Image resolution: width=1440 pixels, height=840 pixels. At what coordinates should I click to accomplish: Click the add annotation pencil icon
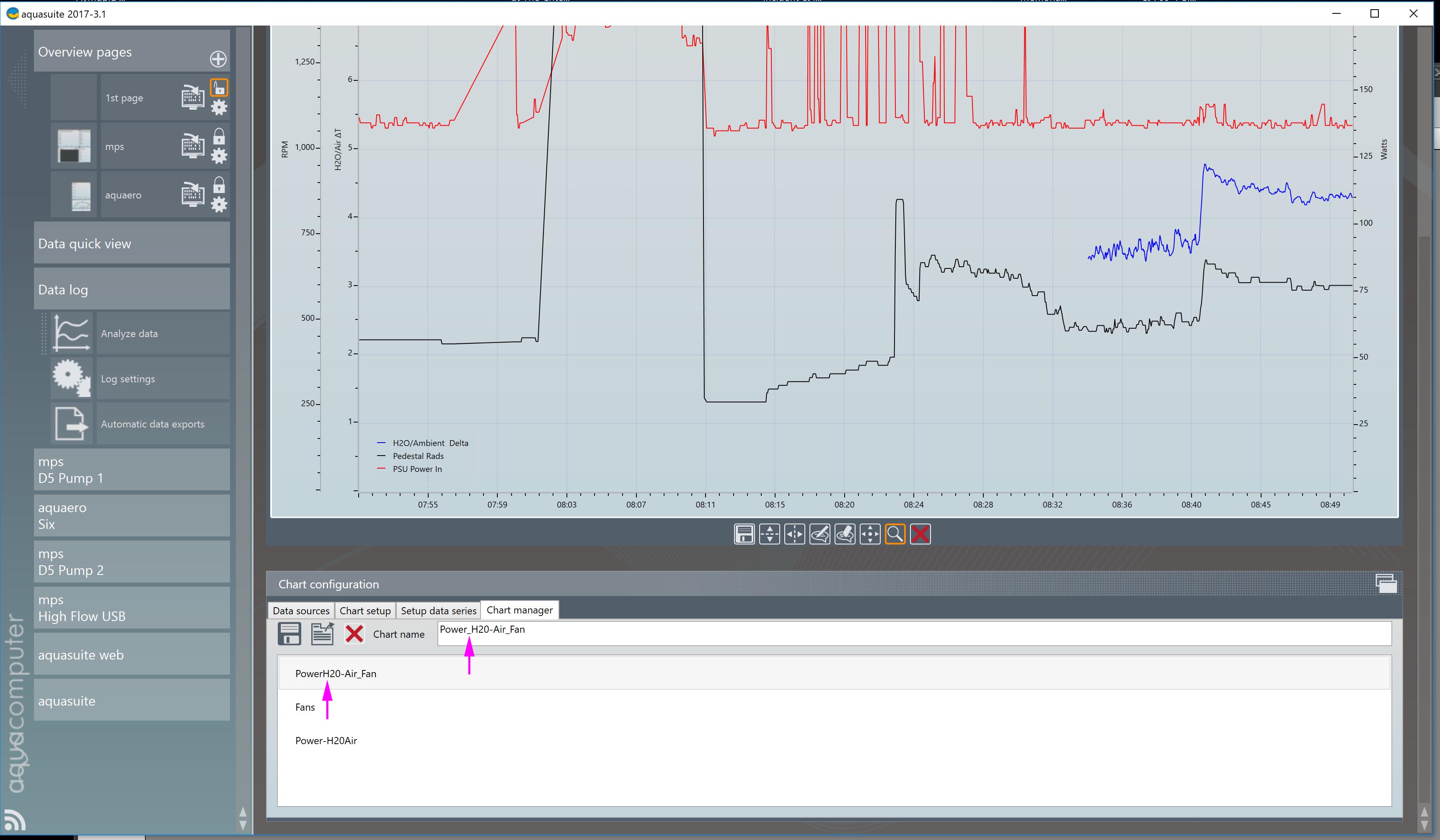(x=820, y=534)
